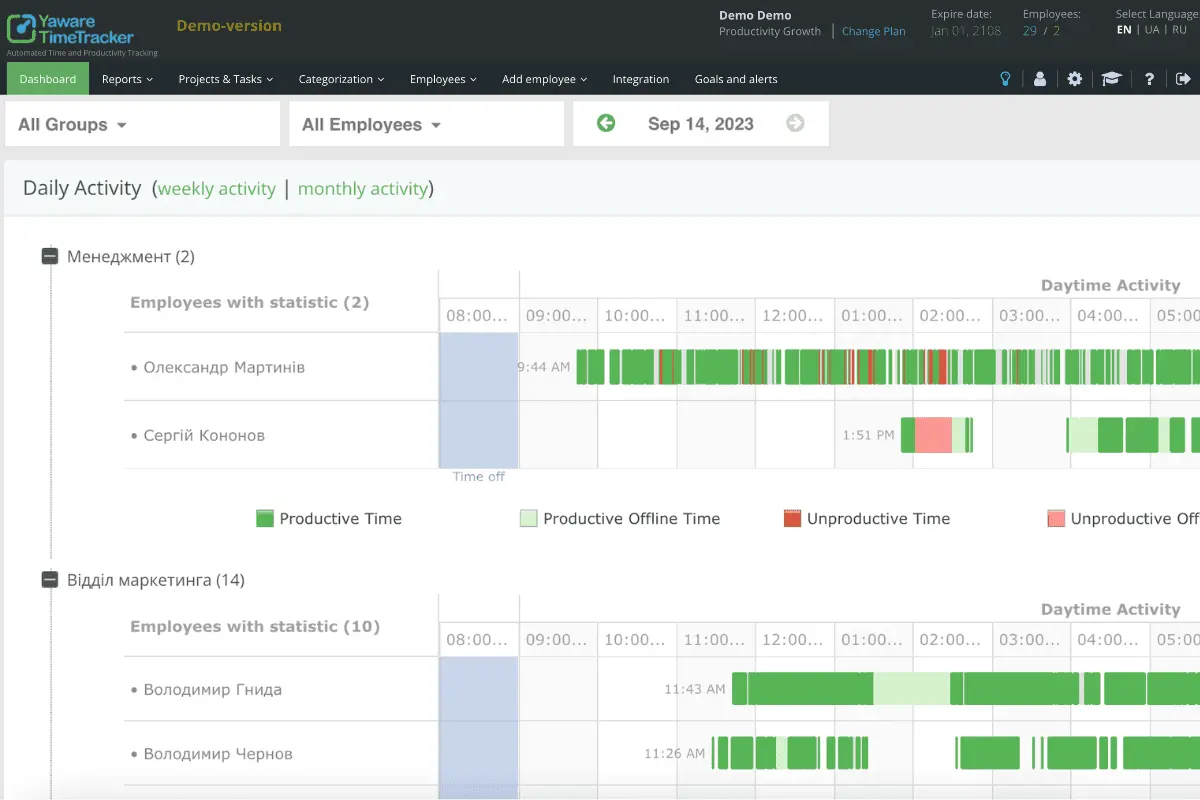Viewport: 1200px width, 800px height.
Task: Click the Unproductive Time legend swatch
Action: [x=792, y=518]
